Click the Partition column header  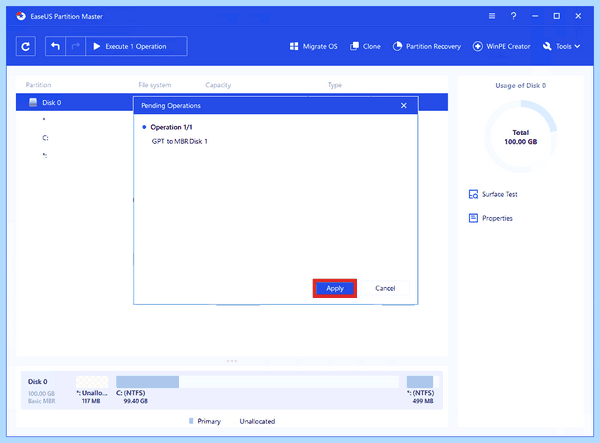tap(38, 85)
